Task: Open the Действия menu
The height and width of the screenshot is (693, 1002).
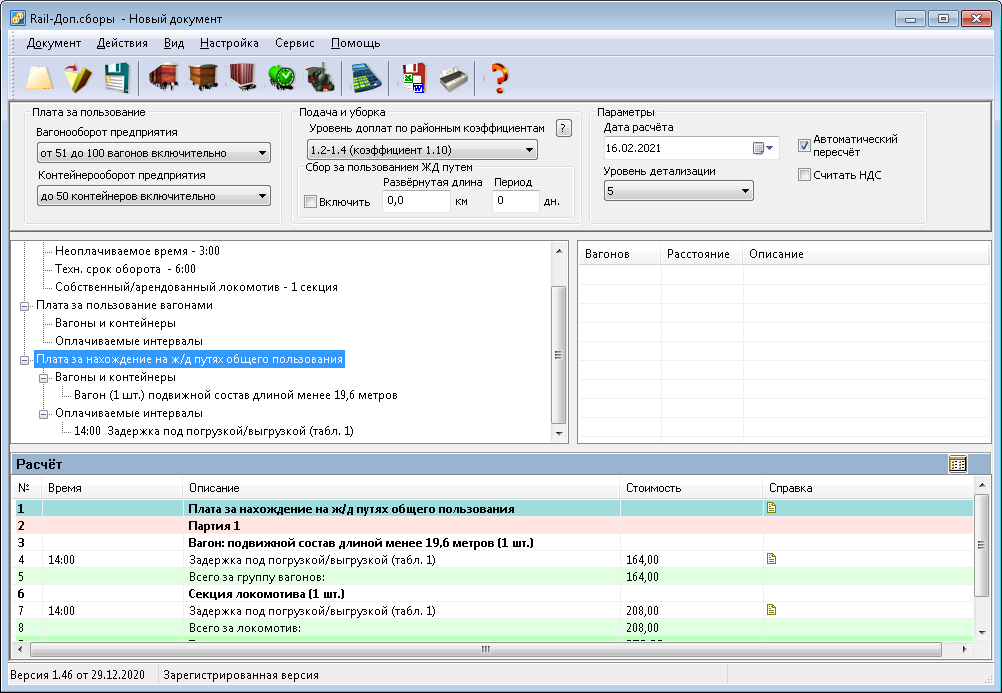Action: [x=122, y=43]
